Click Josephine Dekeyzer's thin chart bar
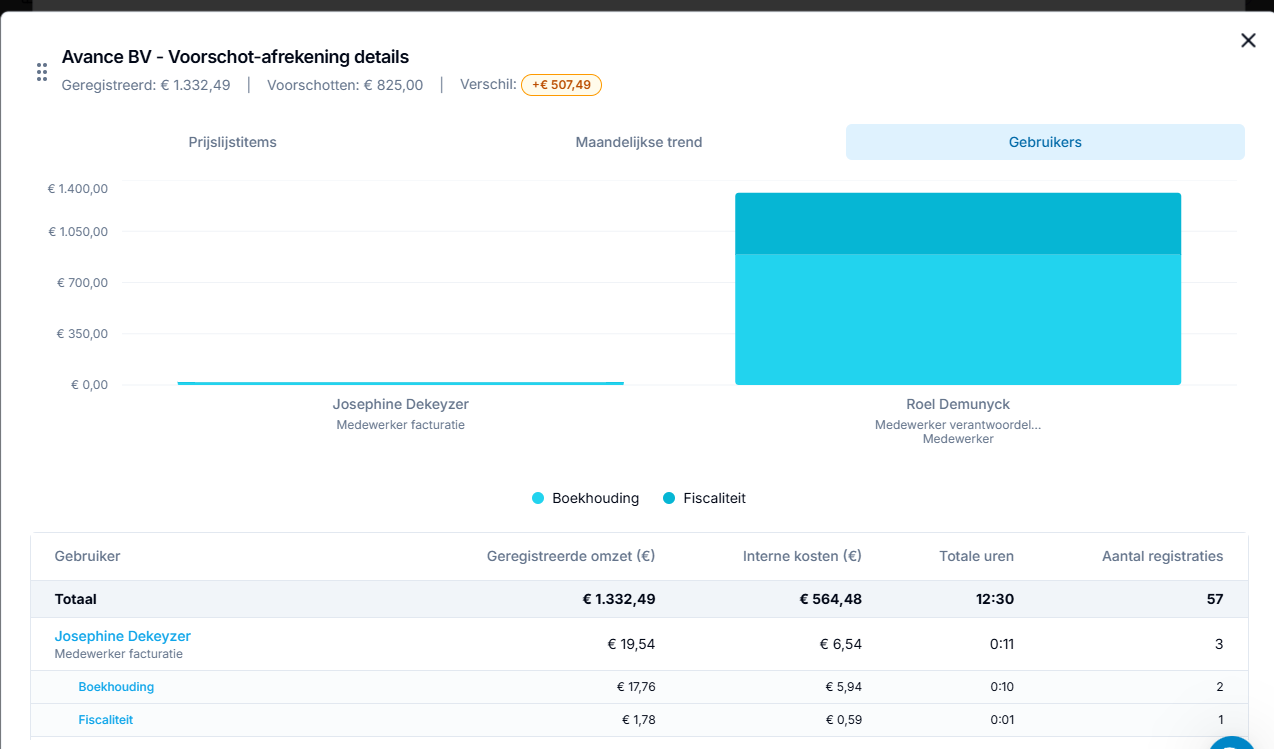 tap(400, 383)
